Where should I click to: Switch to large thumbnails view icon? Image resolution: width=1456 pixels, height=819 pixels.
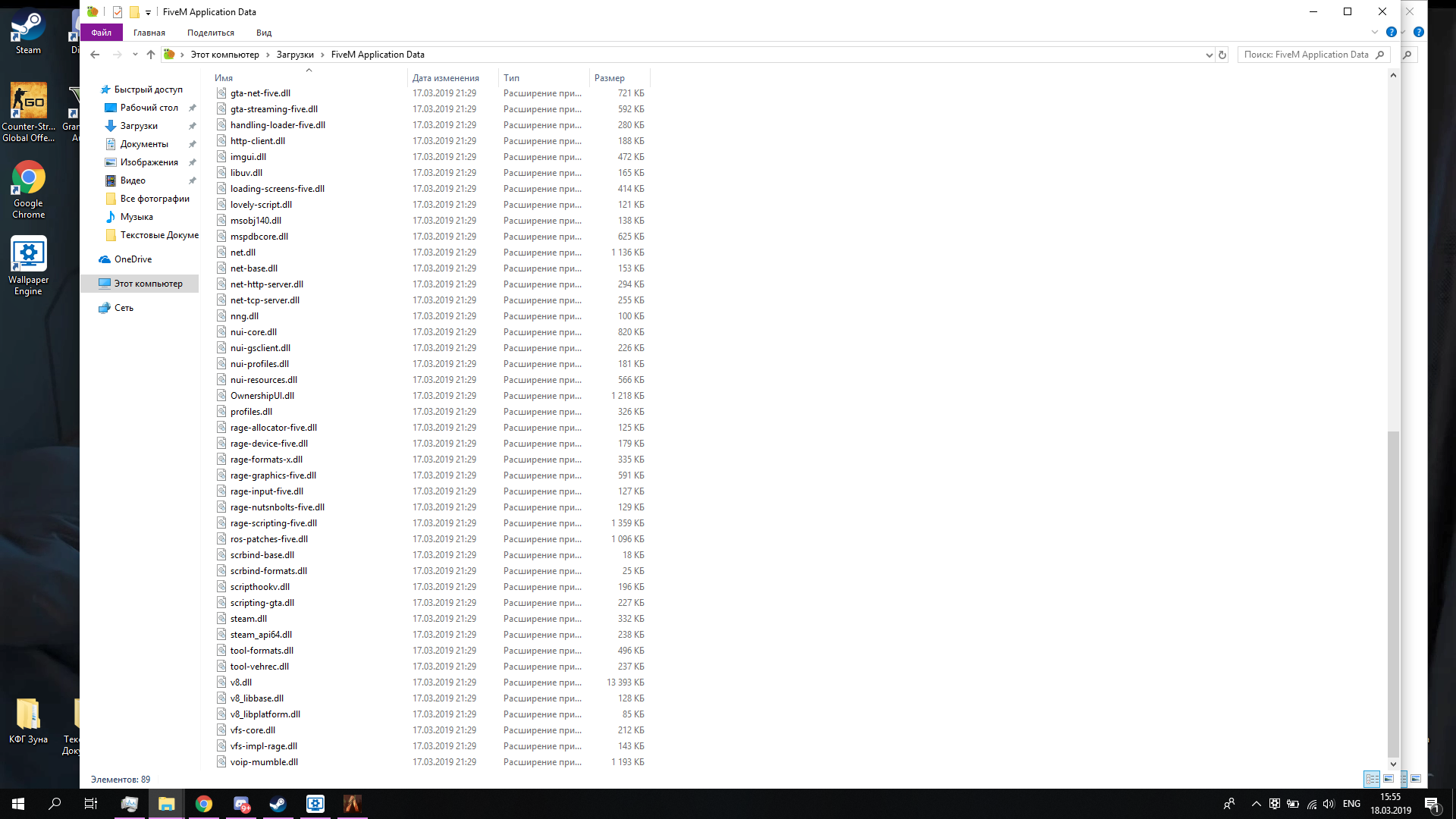1389,779
